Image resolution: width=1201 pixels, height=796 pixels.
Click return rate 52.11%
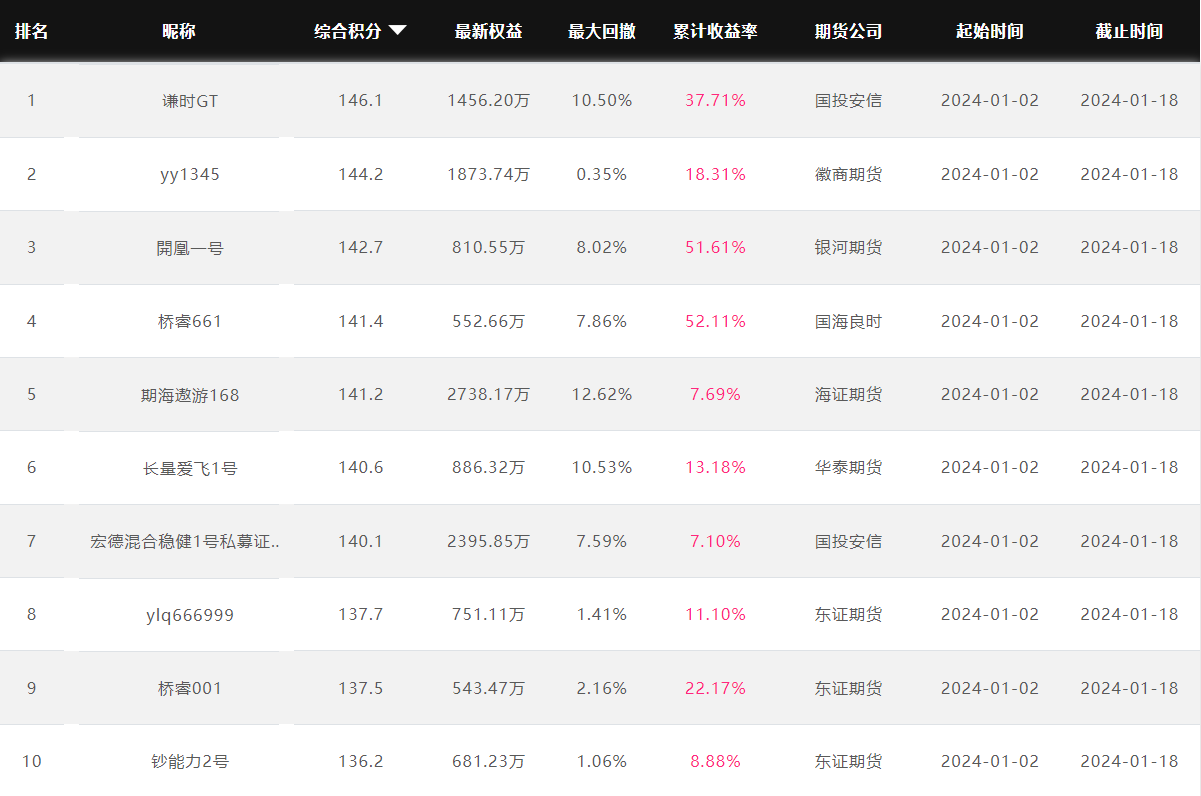tap(716, 321)
